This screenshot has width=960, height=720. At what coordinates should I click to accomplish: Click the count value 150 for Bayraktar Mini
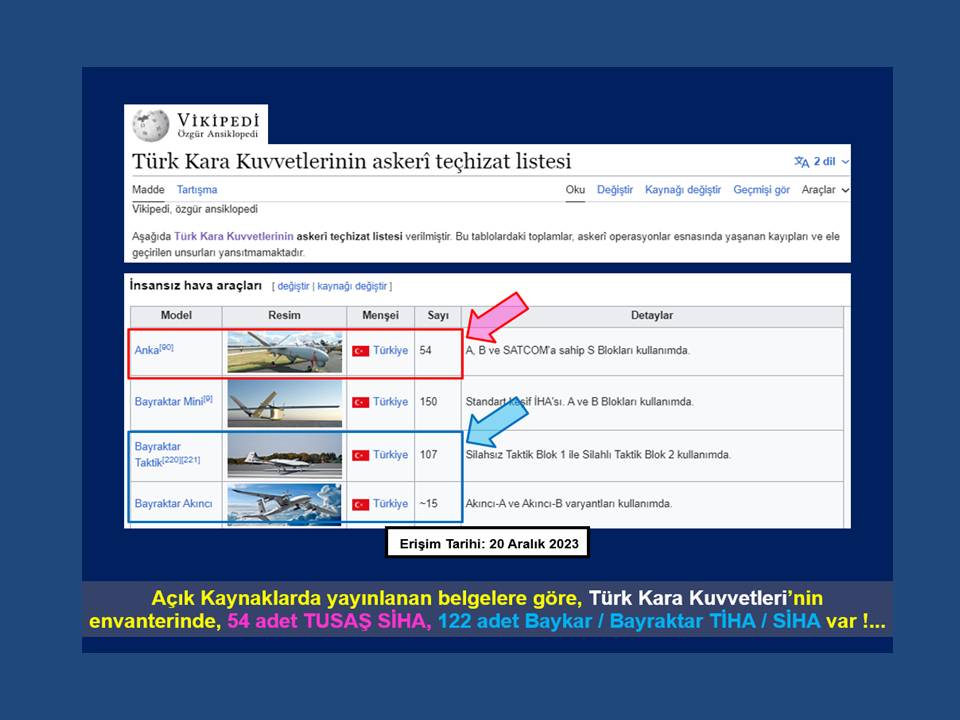[x=429, y=402]
